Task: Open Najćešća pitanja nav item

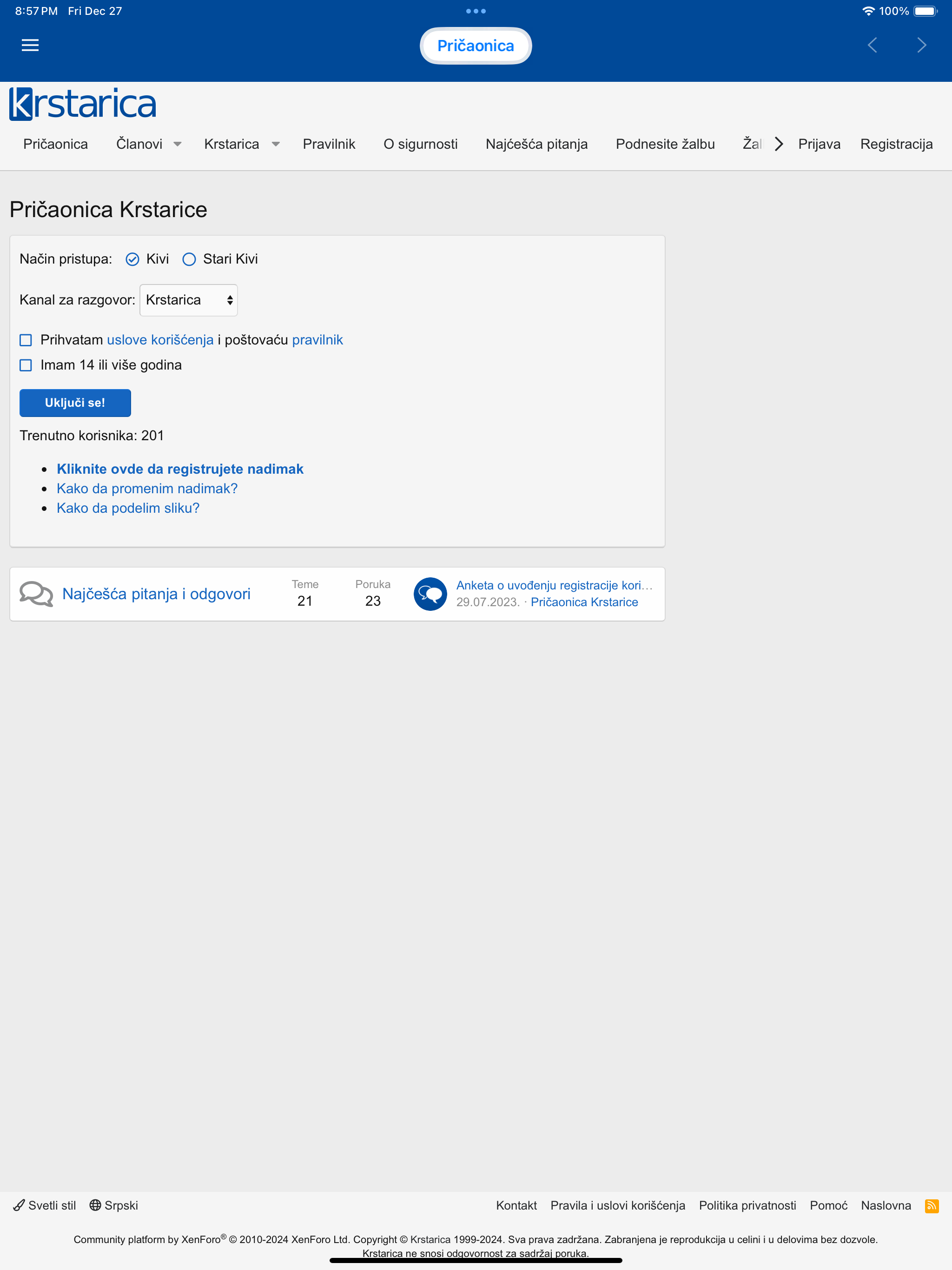Action: (x=537, y=144)
